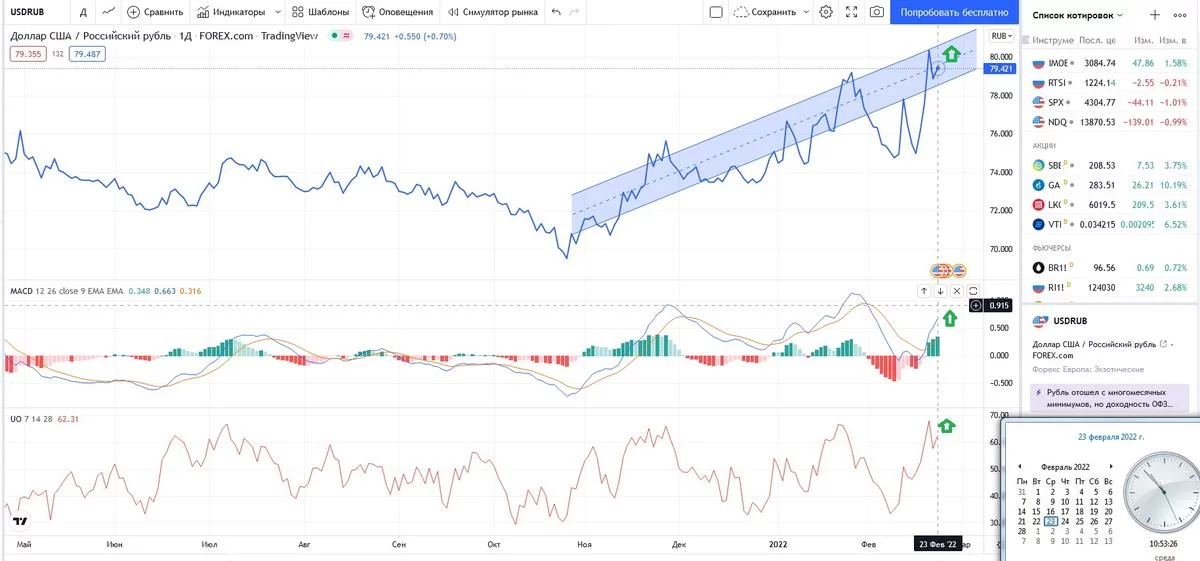Open chart settings gear
Image resolution: width=1200 pixels, height=561 pixels.
[x=826, y=12]
